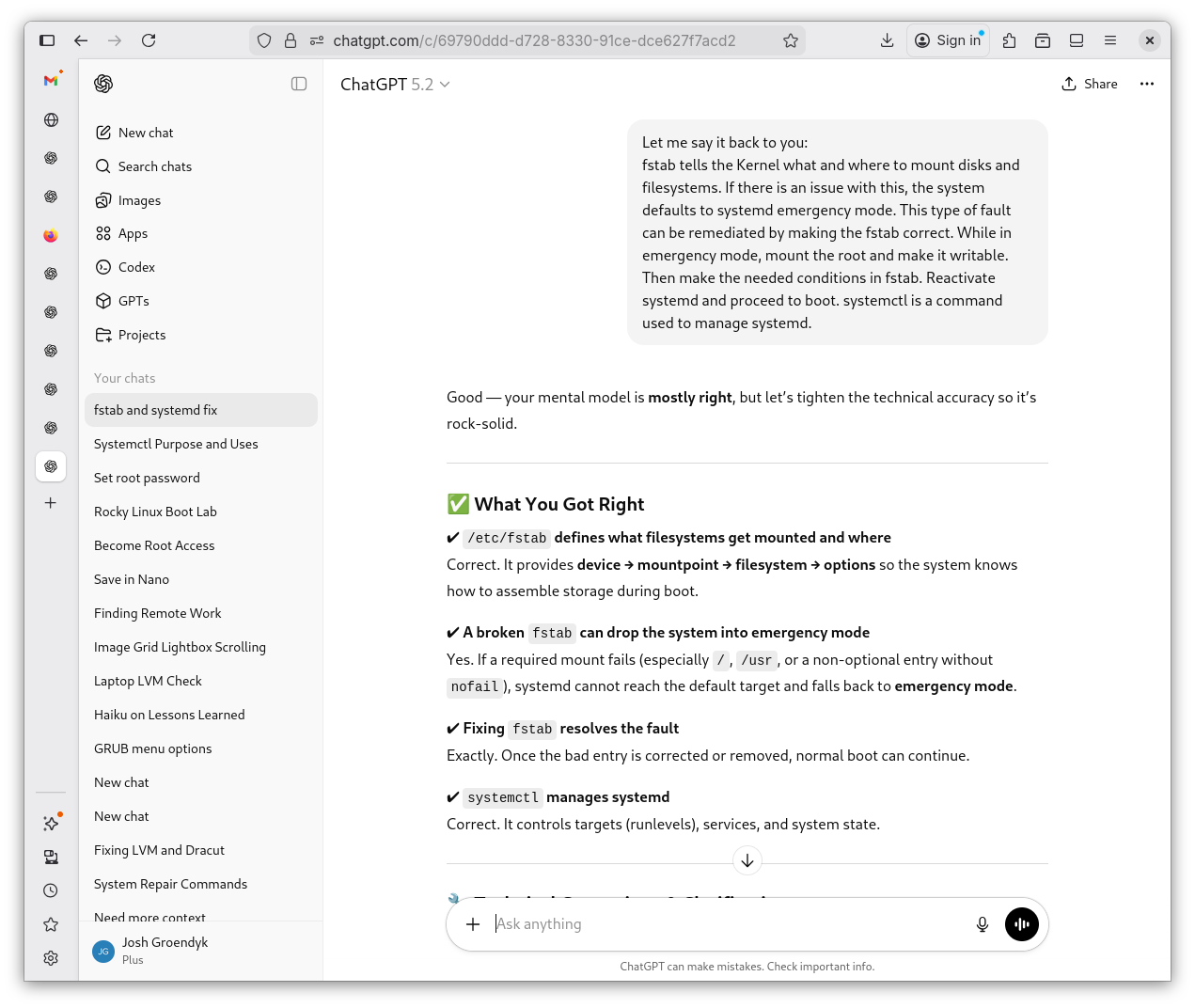Click the microphone dictation icon
Screen dimensions: 1195x1008
click(982, 924)
